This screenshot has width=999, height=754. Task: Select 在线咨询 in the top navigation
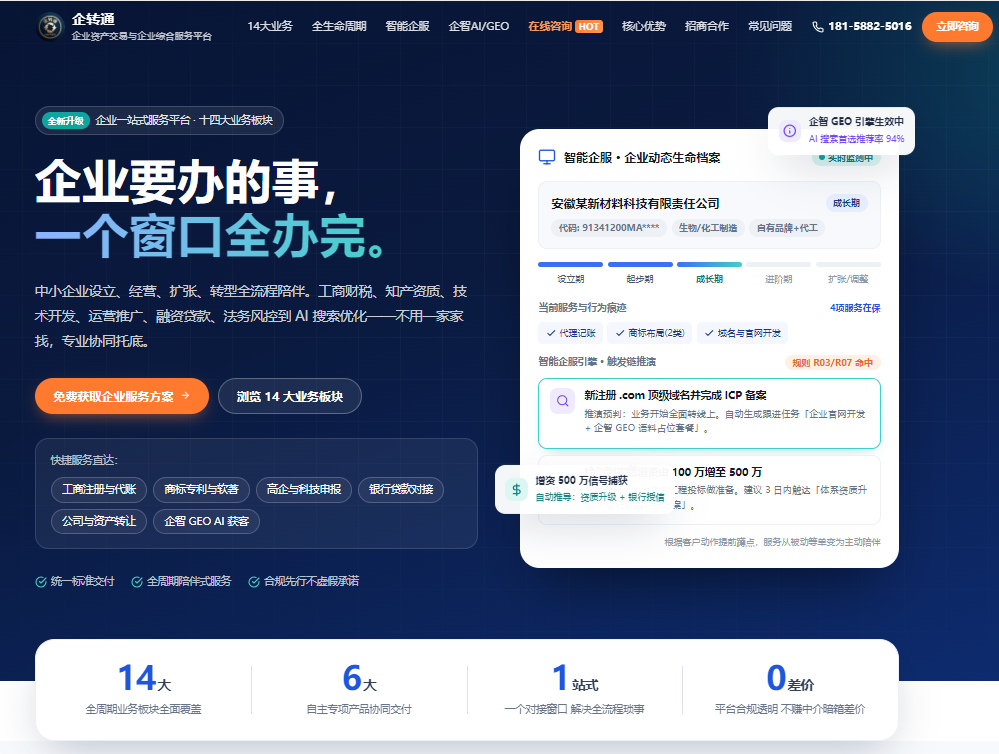click(x=550, y=26)
